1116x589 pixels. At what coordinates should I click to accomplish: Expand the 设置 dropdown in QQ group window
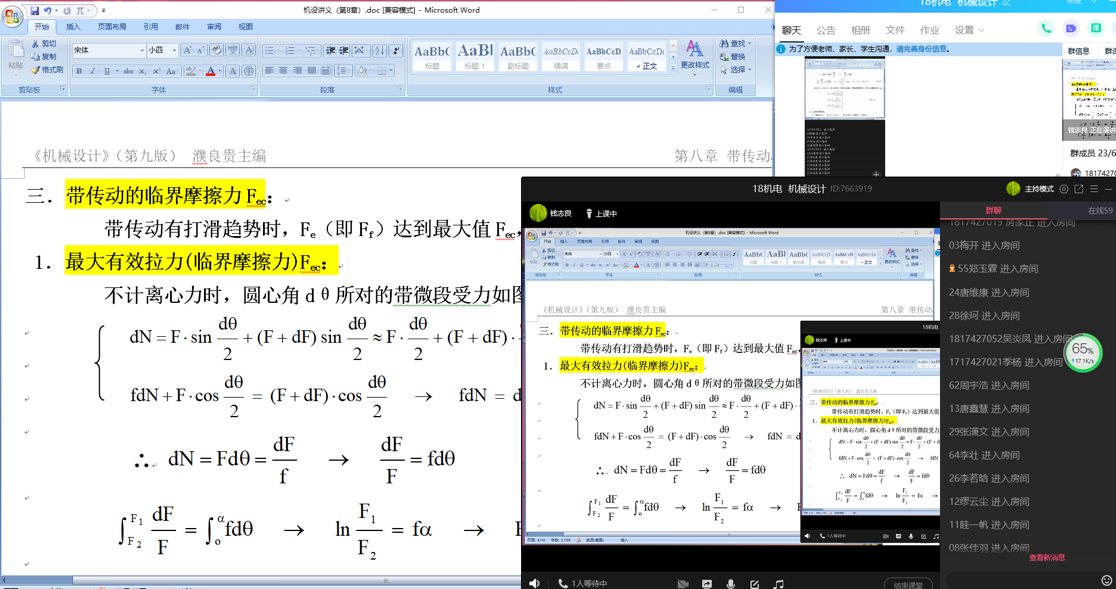click(968, 31)
